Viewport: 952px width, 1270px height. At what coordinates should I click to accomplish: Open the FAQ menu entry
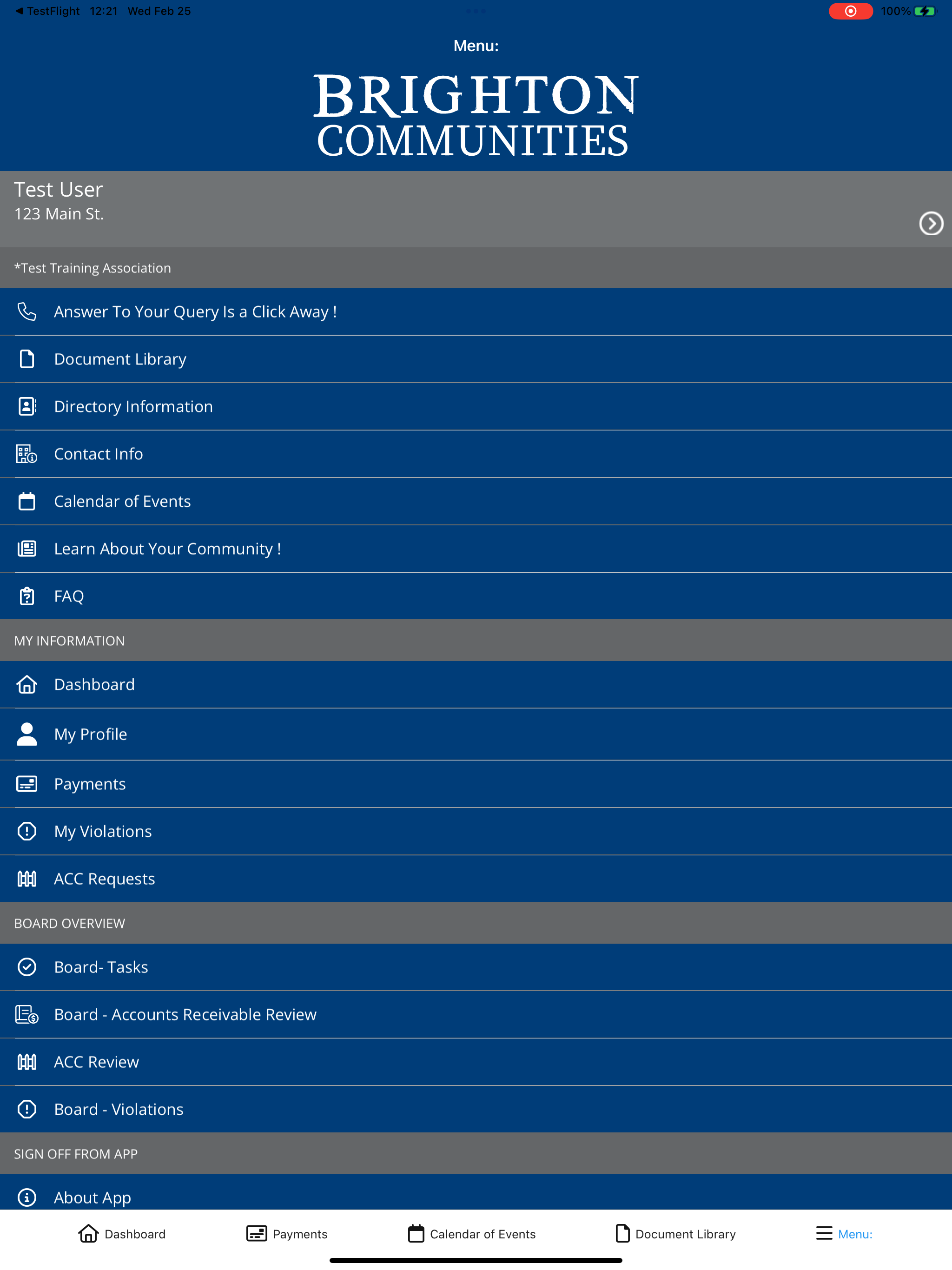click(x=476, y=596)
